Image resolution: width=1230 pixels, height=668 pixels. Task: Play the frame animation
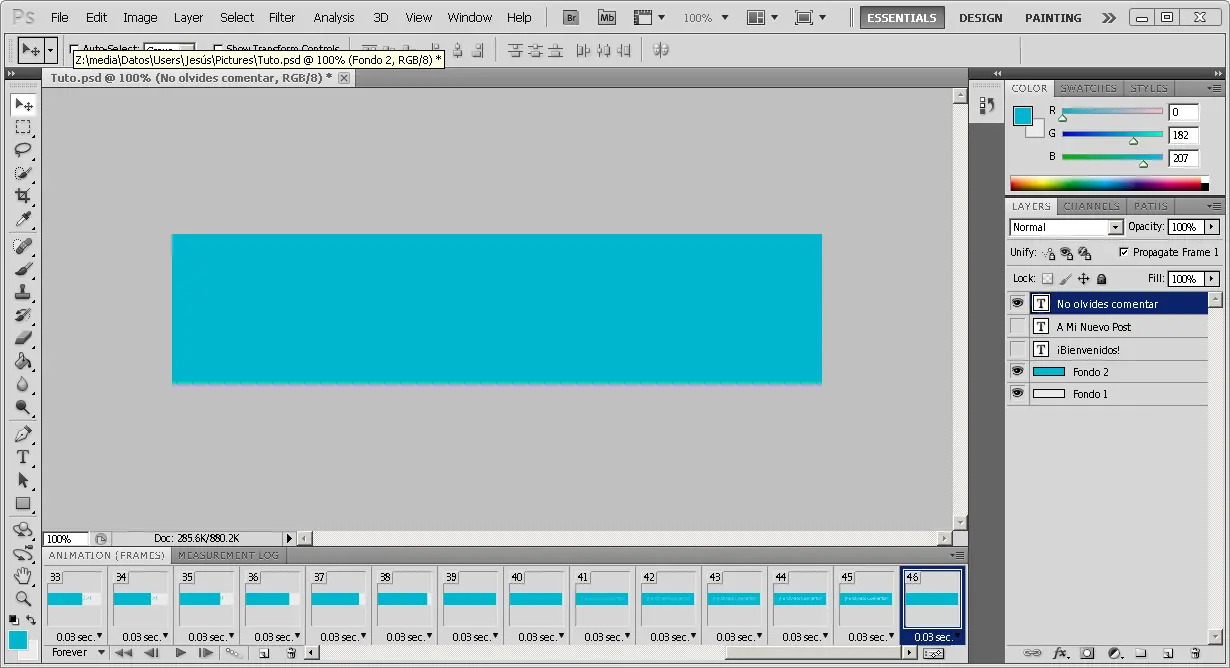pos(181,652)
